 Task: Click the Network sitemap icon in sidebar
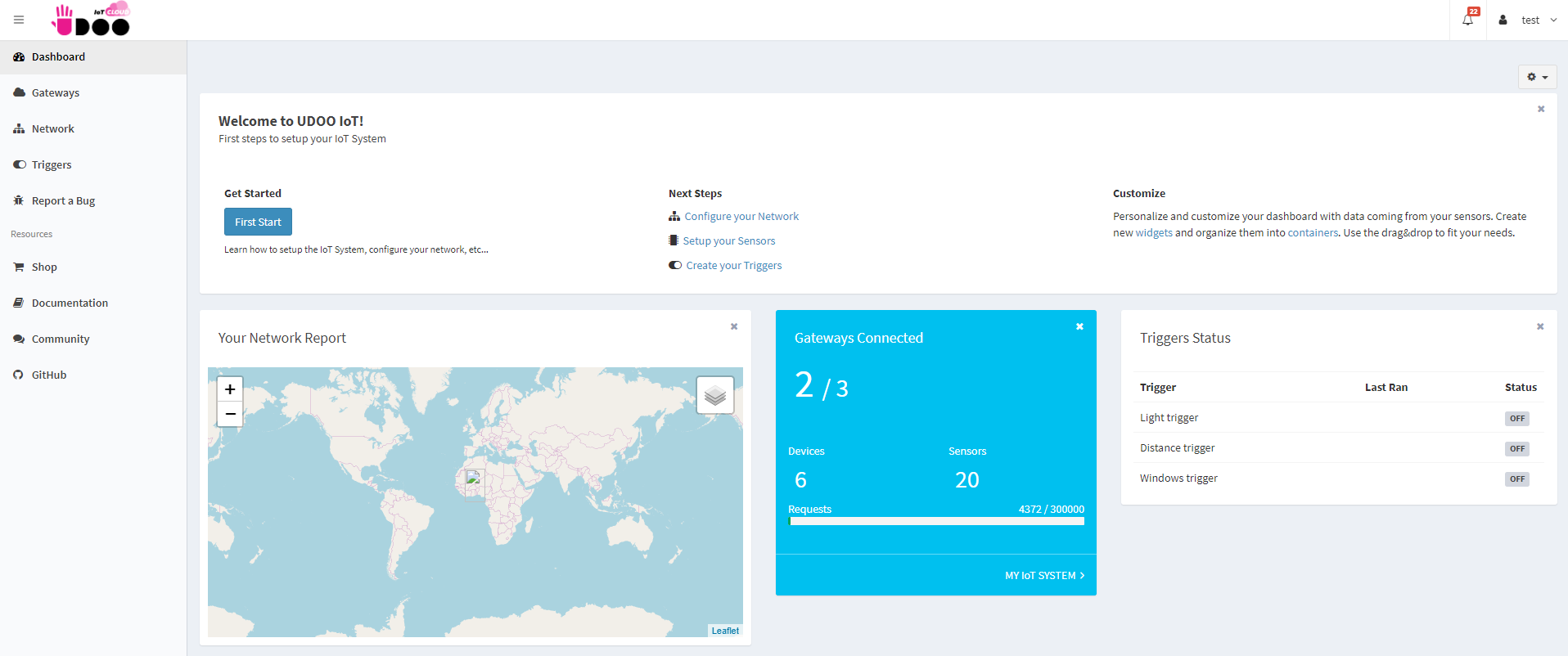[19, 128]
